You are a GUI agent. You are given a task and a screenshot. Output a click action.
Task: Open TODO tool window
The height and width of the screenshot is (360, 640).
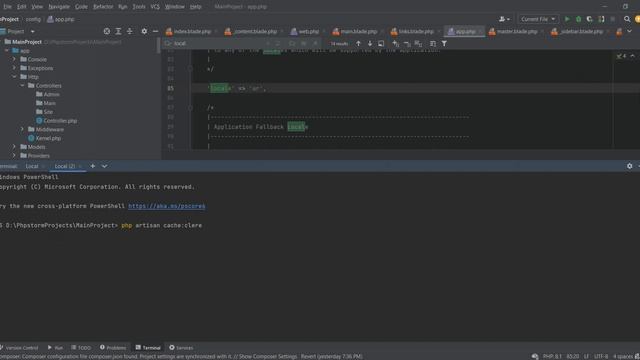pos(81,348)
